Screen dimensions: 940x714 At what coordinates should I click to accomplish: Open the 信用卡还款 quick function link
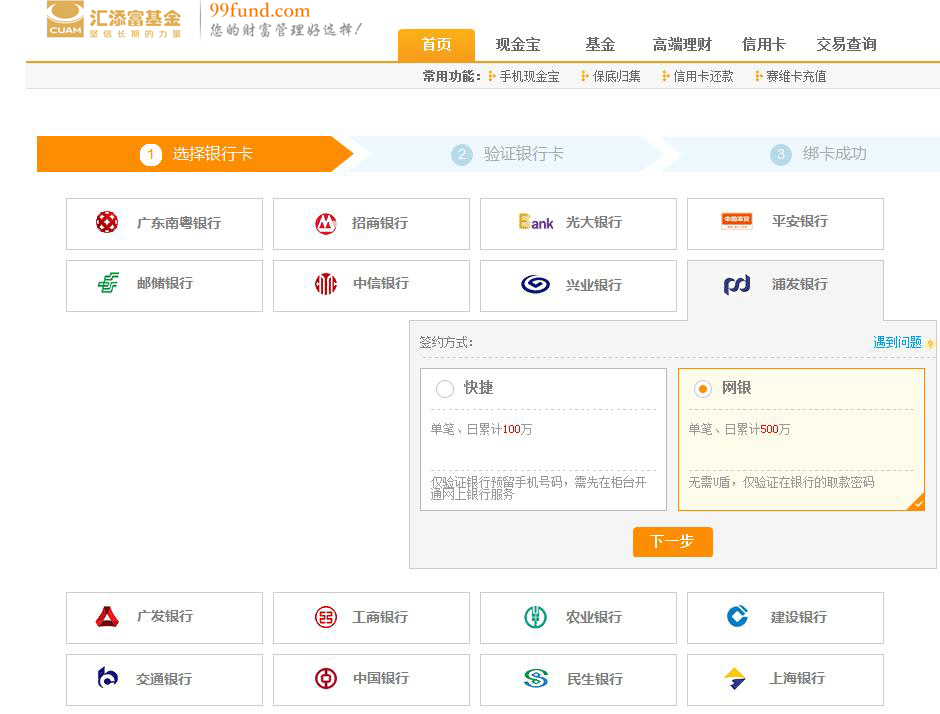(x=702, y=76)
